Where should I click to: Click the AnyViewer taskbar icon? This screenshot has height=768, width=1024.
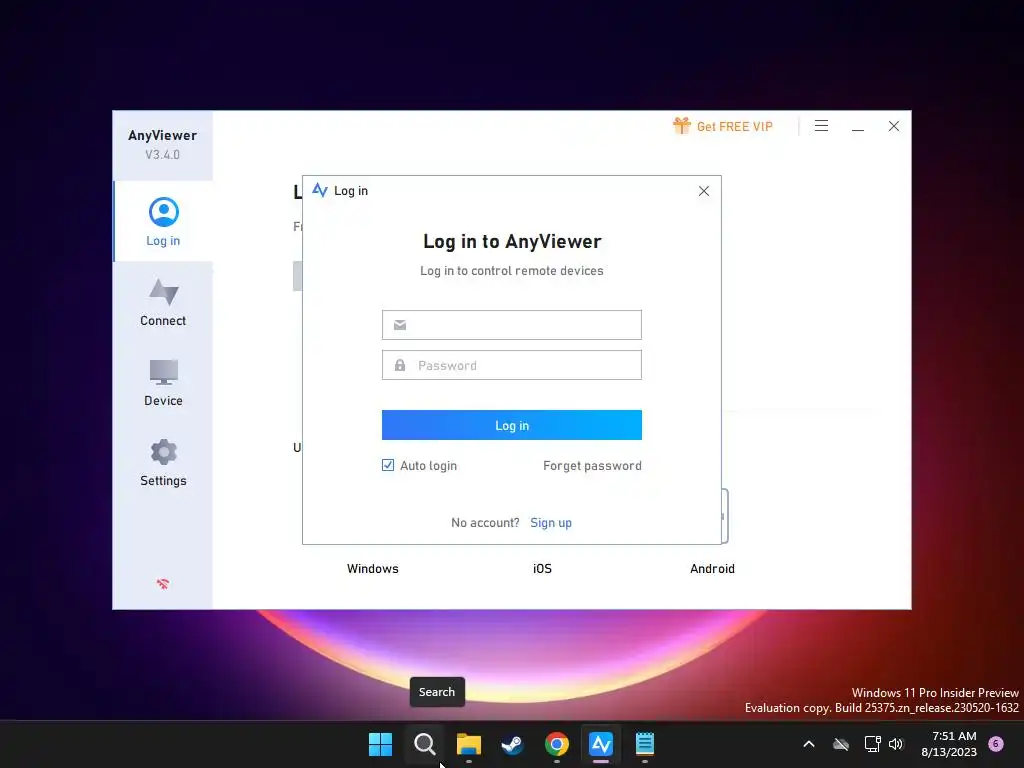point(600,744)
